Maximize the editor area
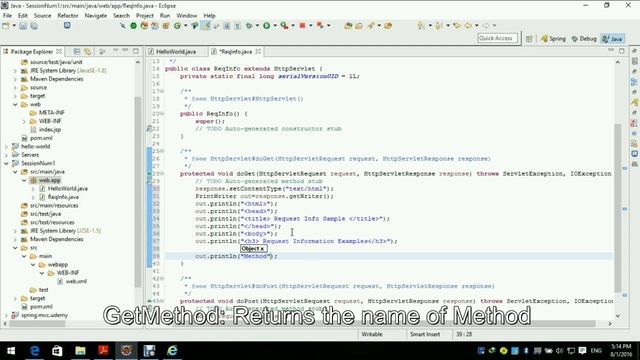Viewport: 640px width, 360px height. point(622,51)
